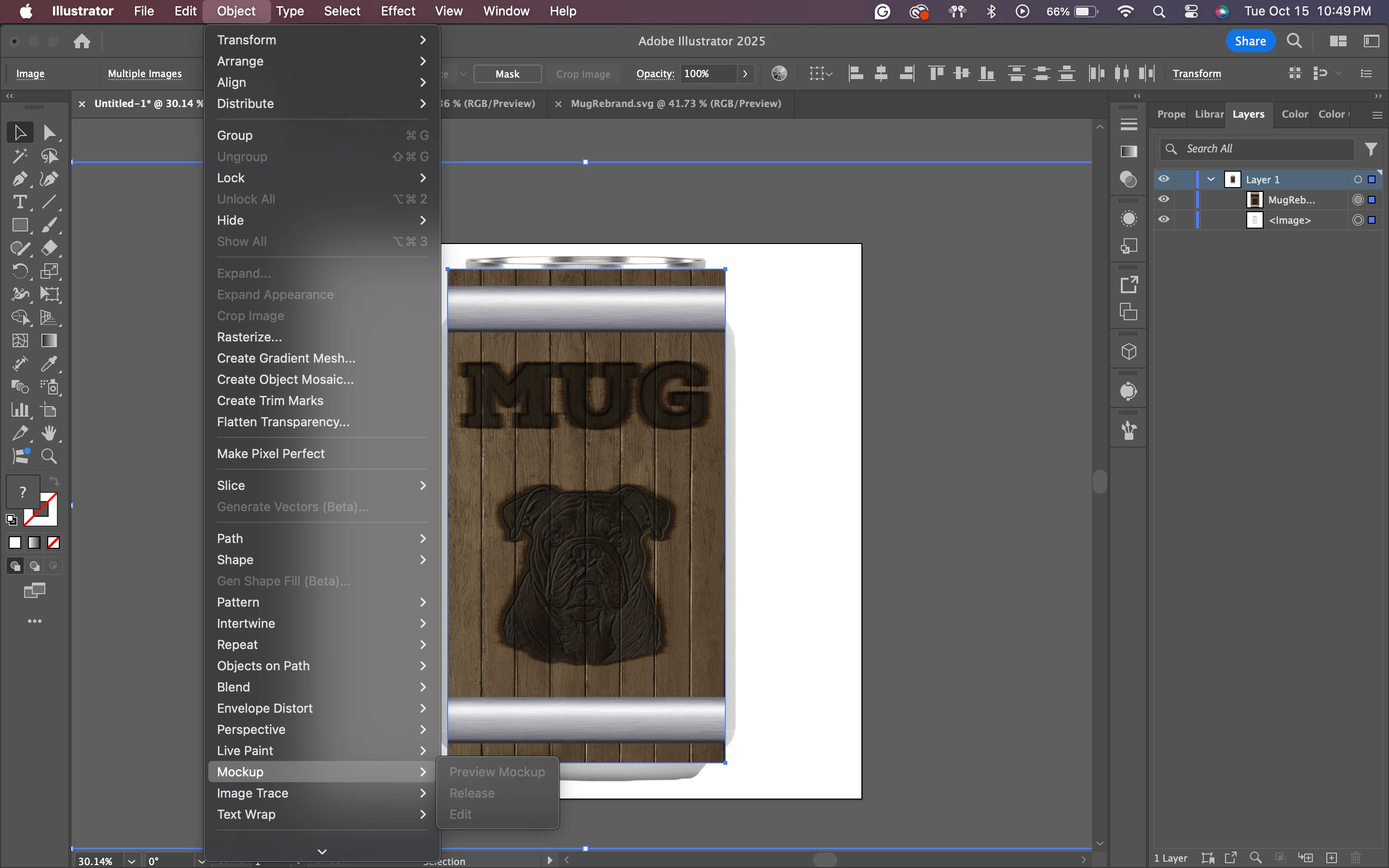The image size is (1389, 868).
Task: Select the Magic Wand tool
Action: [x=19, y=156]
